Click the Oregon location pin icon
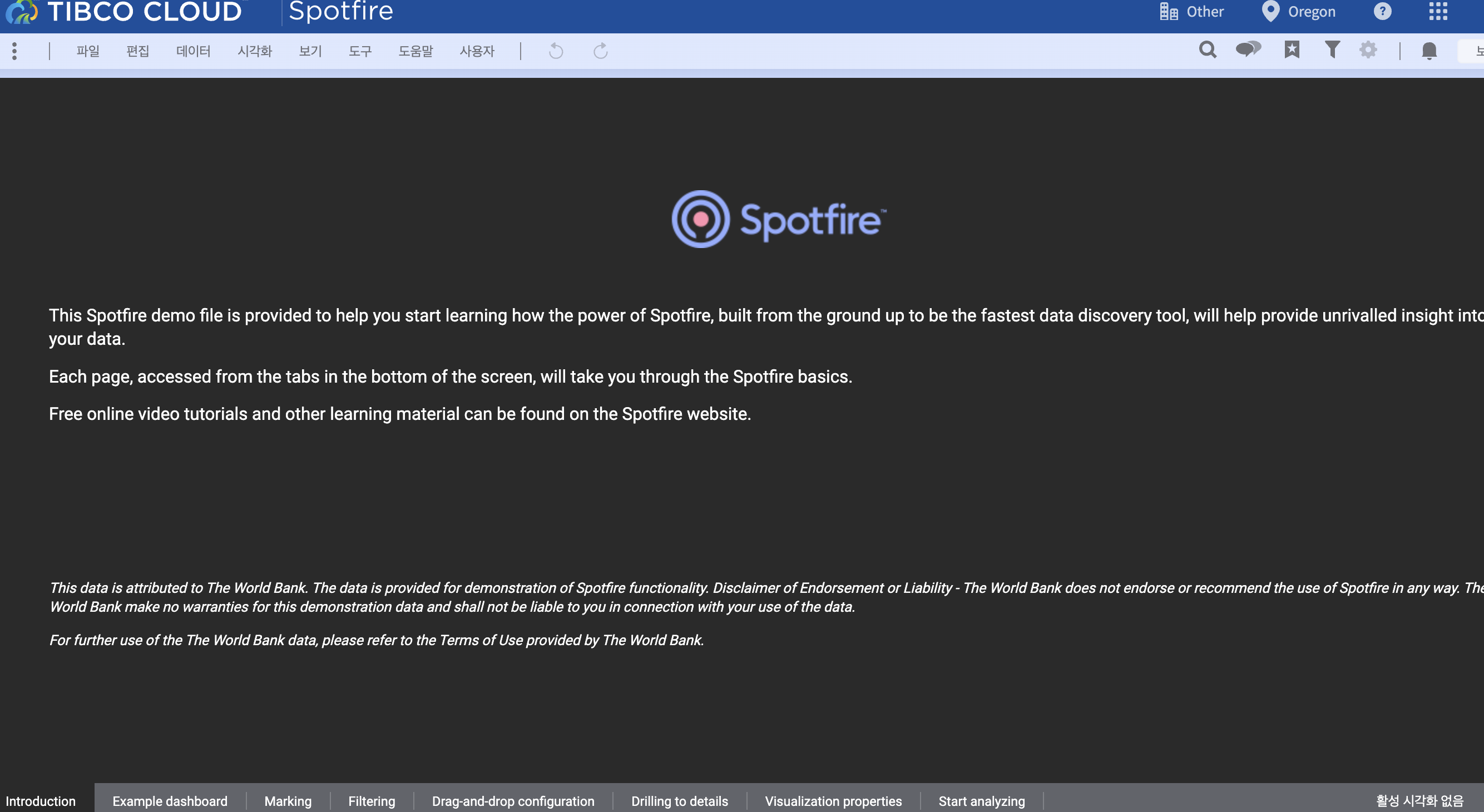The height and width of the screenshot is (812, 1484). (x=1270, y=12)
